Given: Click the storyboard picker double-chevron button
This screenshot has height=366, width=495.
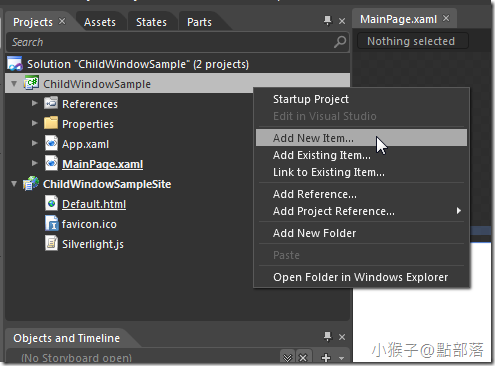Looking at the screenshot, I should coord(287,358).
